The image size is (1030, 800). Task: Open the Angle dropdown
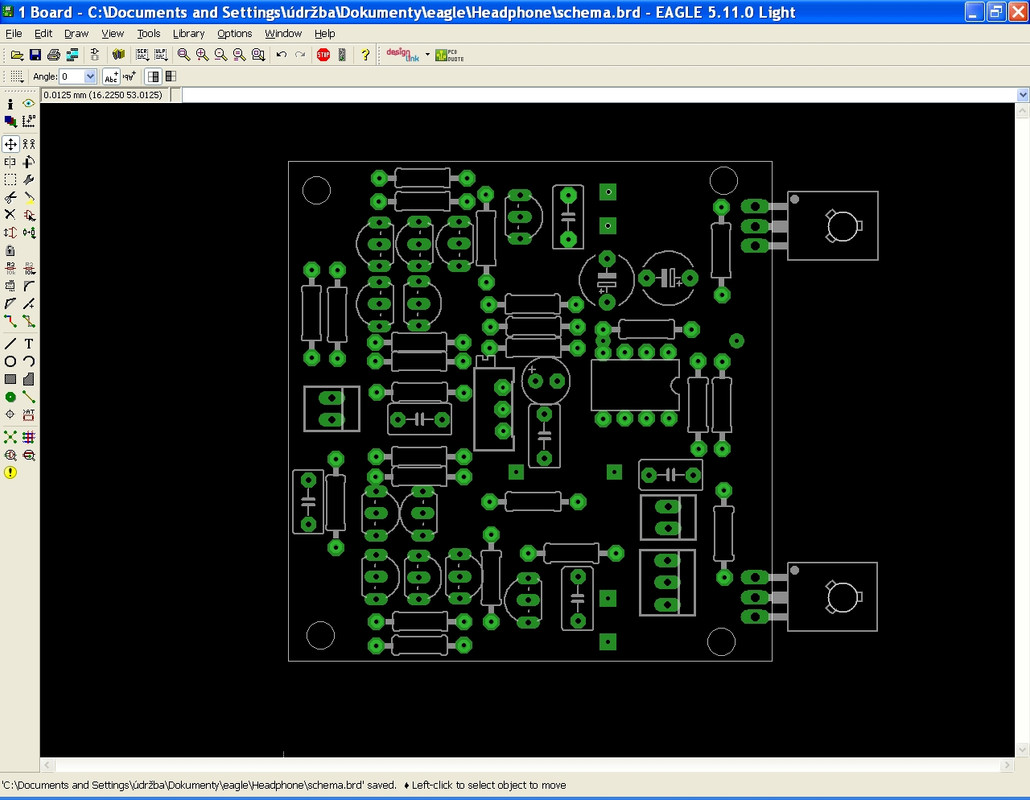90,76
